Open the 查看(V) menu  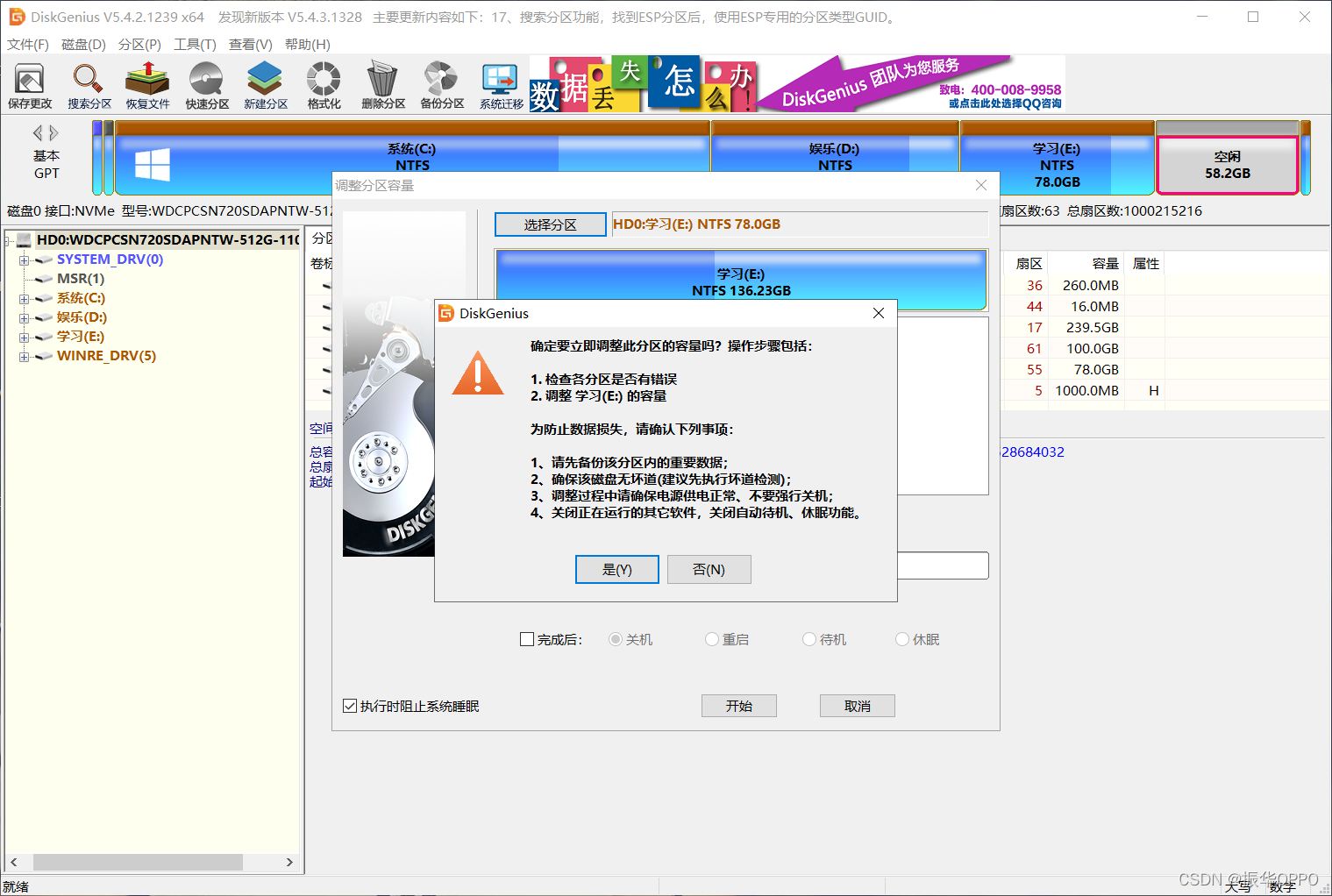tap(250, 44)
